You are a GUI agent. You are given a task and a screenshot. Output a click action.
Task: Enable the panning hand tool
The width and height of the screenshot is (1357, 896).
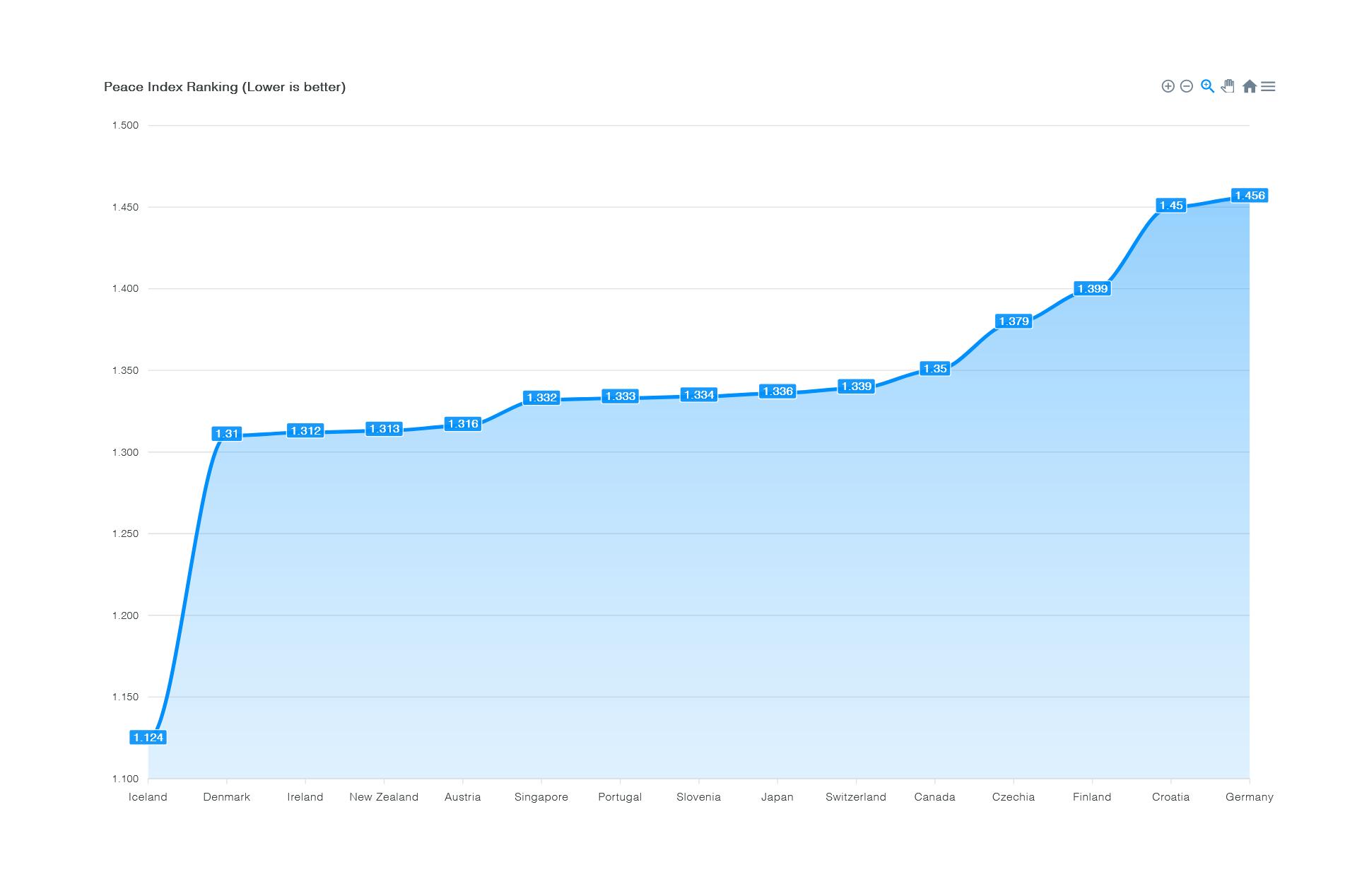pos(1228,86)
